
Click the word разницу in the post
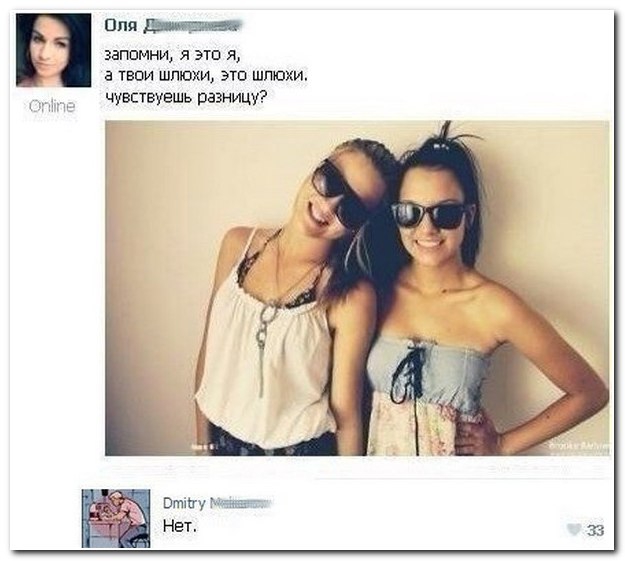(x=228, y=97)
